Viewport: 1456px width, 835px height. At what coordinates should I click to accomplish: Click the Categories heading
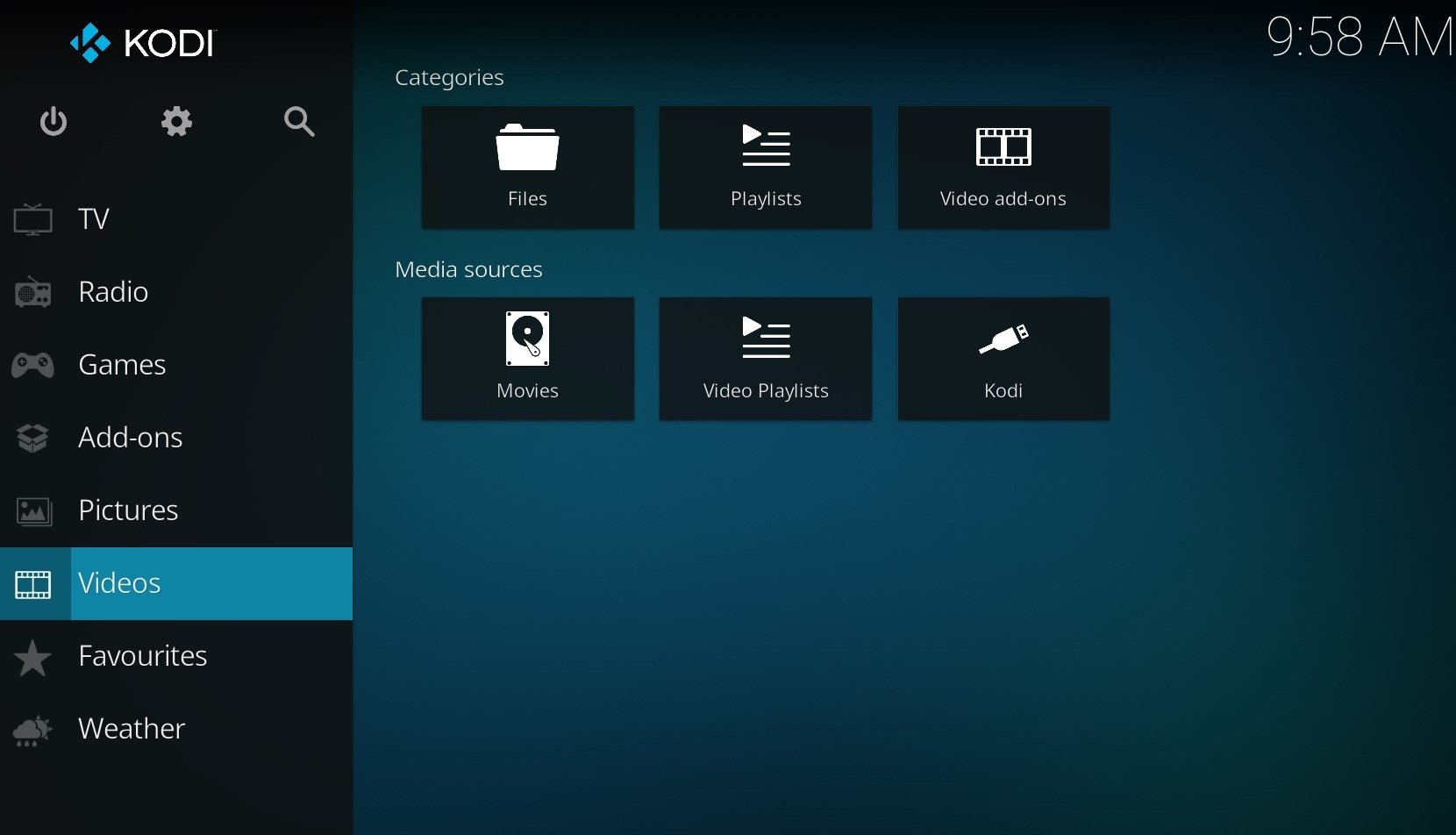pyautogui.click(x=449, y=78)
